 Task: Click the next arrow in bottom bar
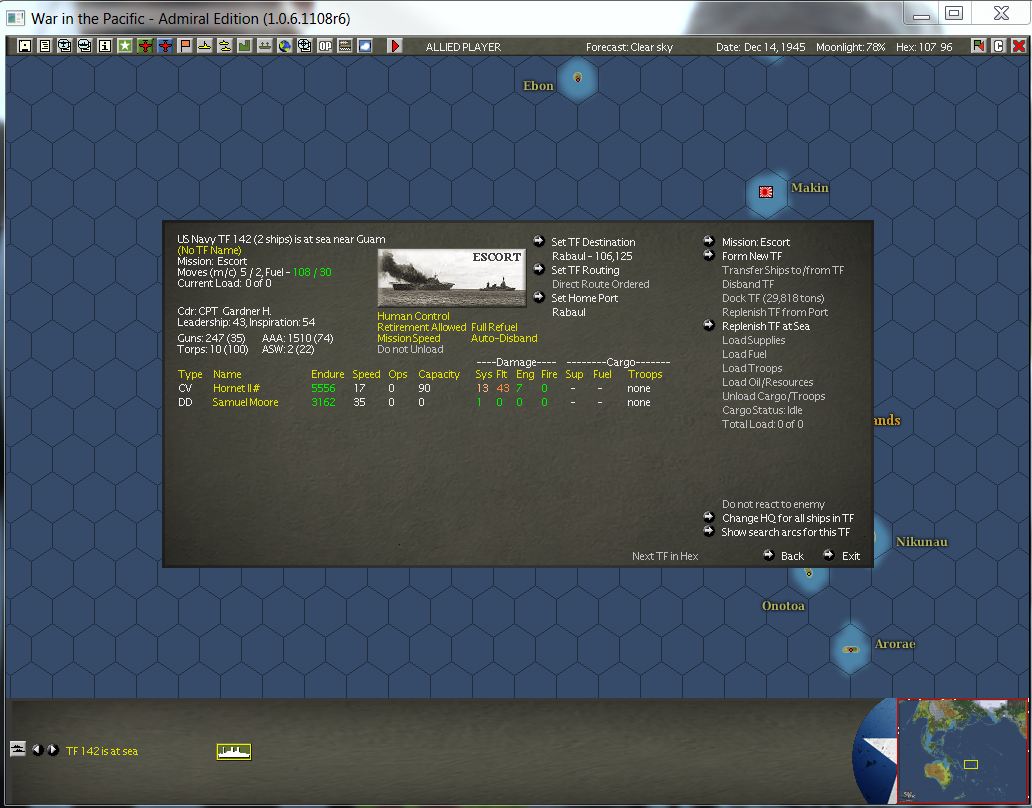(53, 750)
